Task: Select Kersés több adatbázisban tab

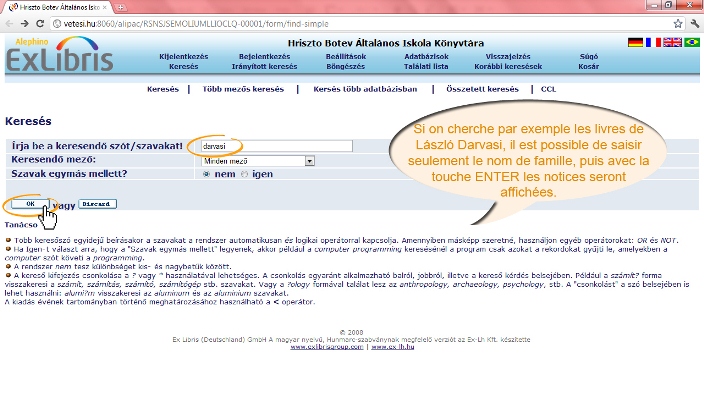Action: coord(365,89)
